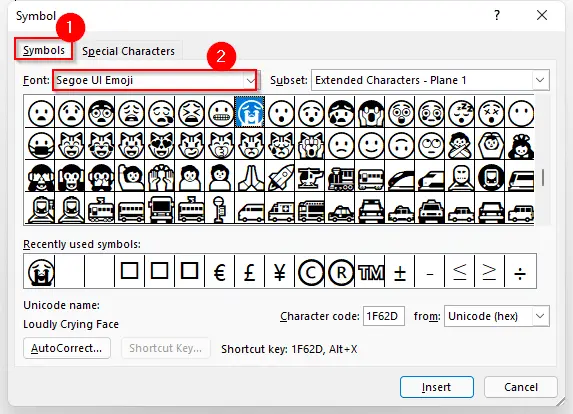Select the see-no-evil monkey emoji
The height and width of the screenshot is (414, 573).
point(40,177)
